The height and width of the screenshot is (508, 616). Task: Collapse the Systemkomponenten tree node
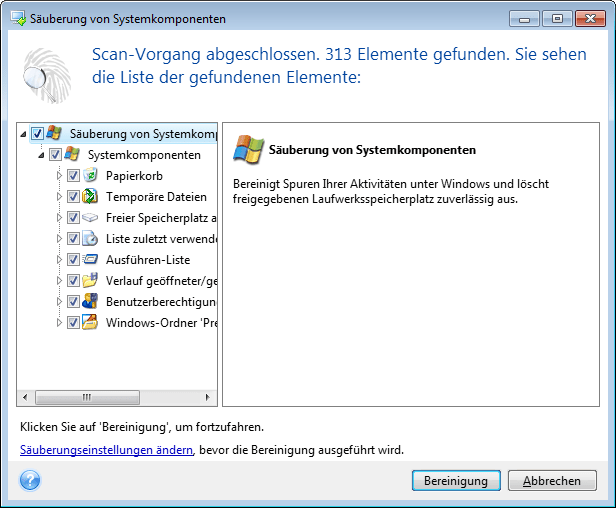point(41,155)
